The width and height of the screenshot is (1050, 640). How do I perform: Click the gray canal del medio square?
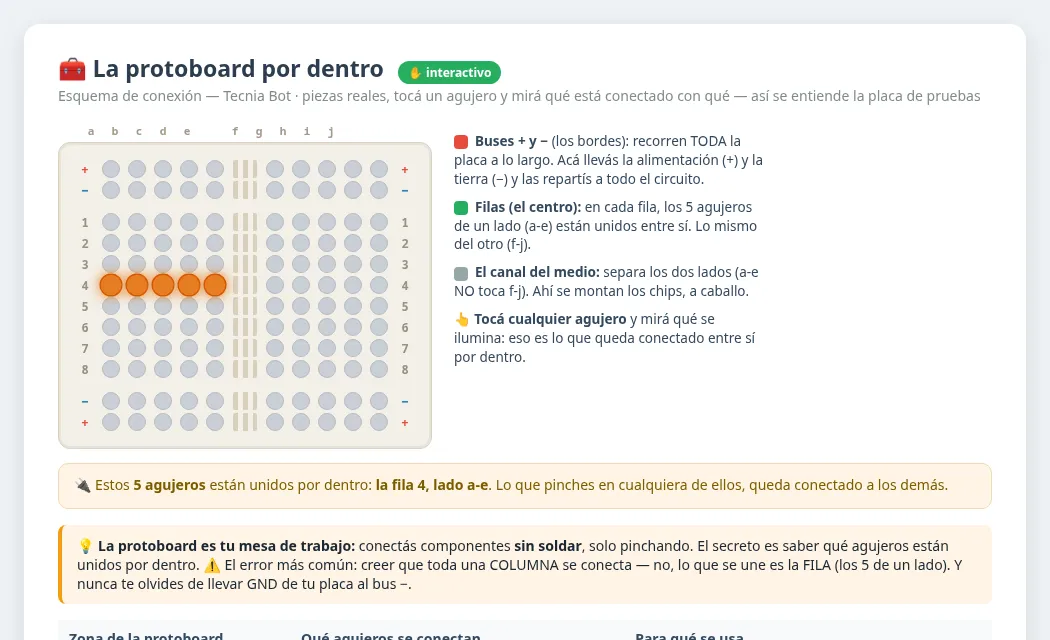pyautogui.click(x=461, y=273)
